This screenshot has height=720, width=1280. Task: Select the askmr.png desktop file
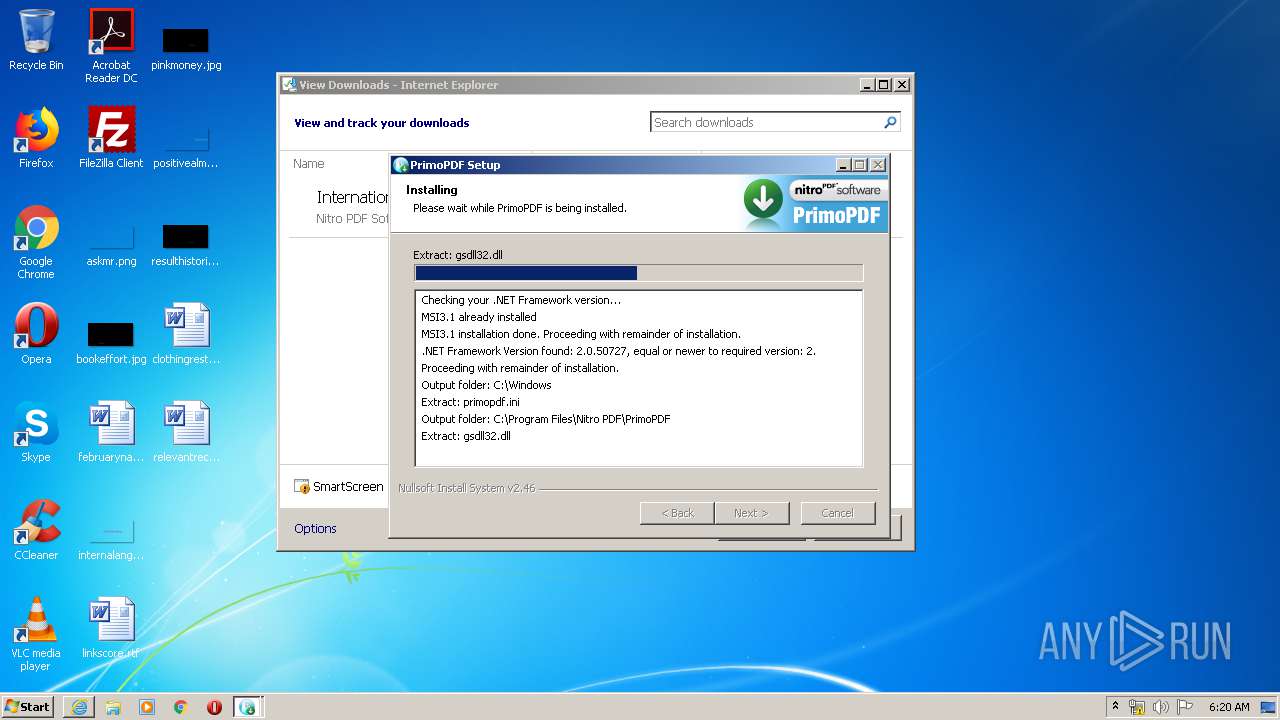111,243
